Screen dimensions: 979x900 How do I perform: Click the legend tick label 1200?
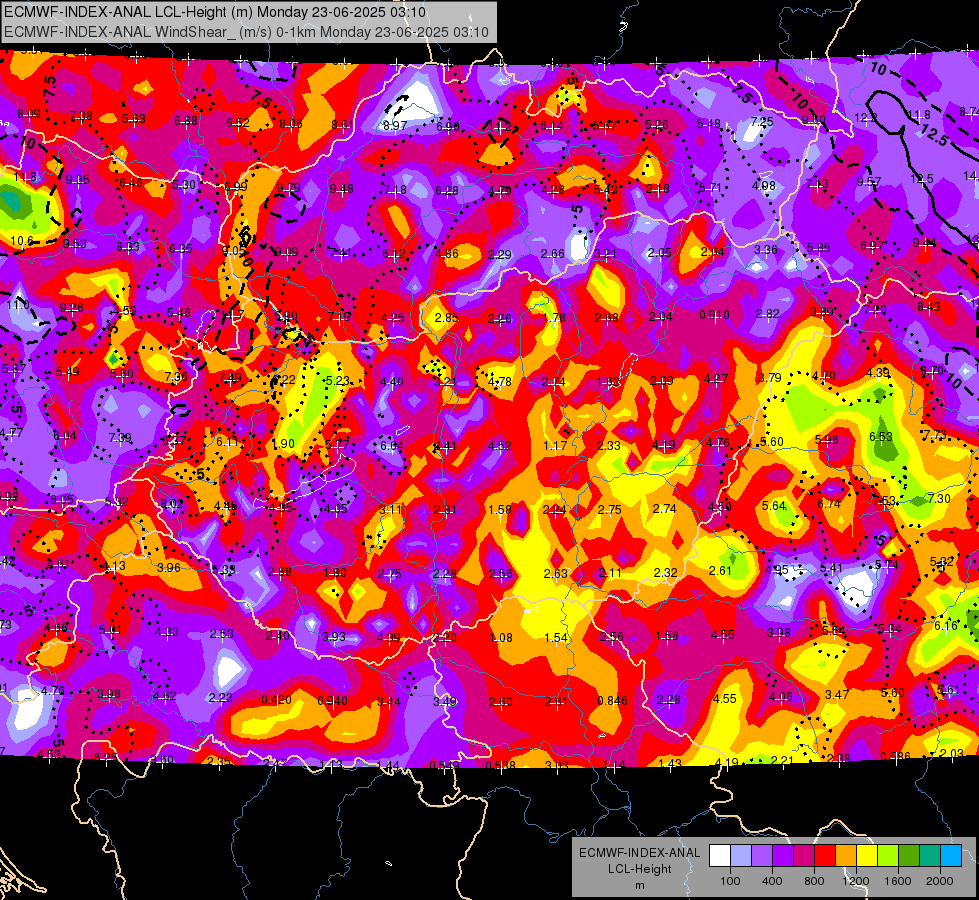pyautogui.click(x=856, y=881)
